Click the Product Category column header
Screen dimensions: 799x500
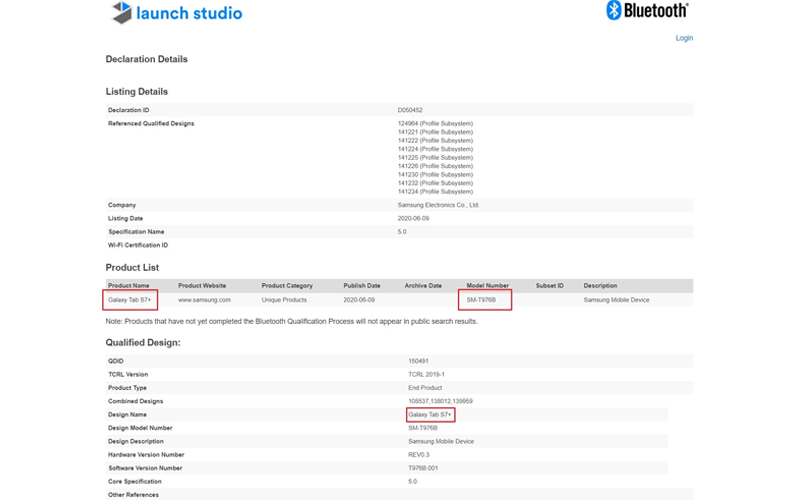point(287,286)
